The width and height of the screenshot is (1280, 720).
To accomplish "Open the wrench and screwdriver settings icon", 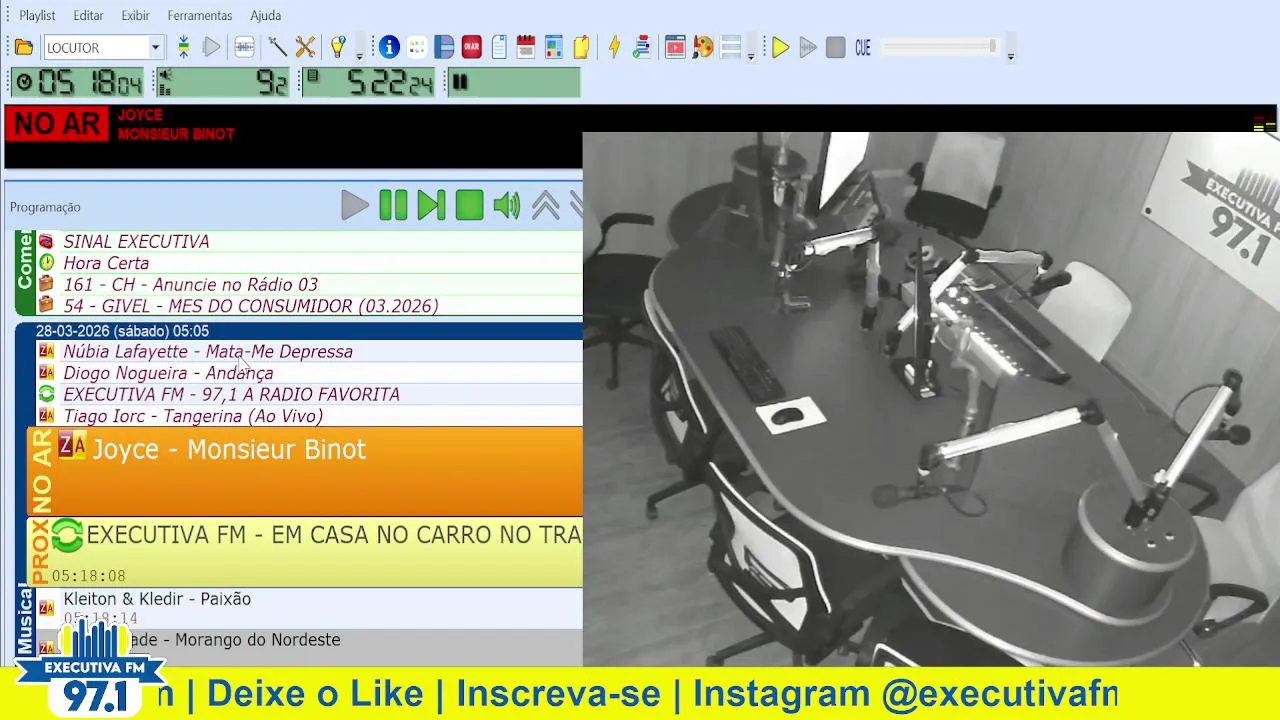I will (305, 47).
